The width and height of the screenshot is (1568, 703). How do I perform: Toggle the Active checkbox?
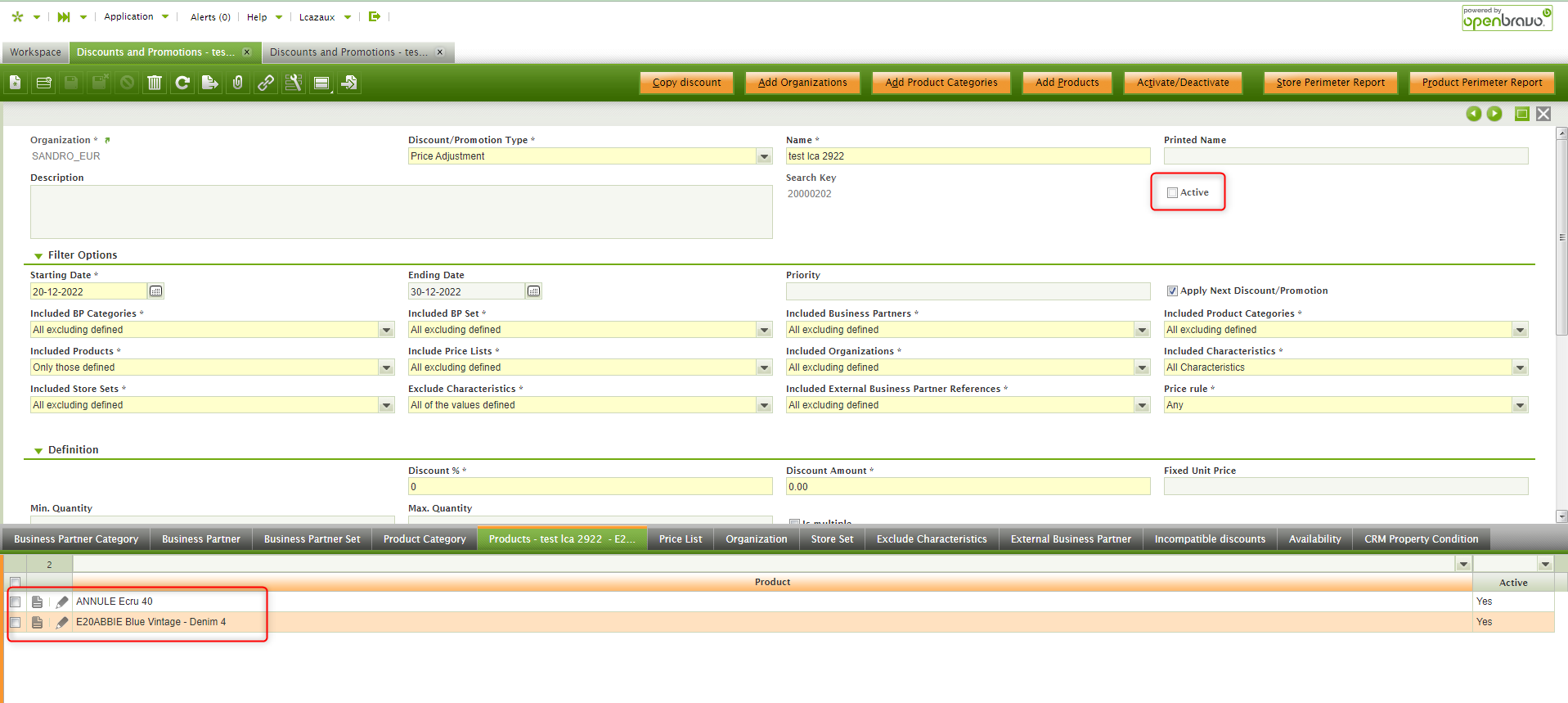[x=1172, y=193]
